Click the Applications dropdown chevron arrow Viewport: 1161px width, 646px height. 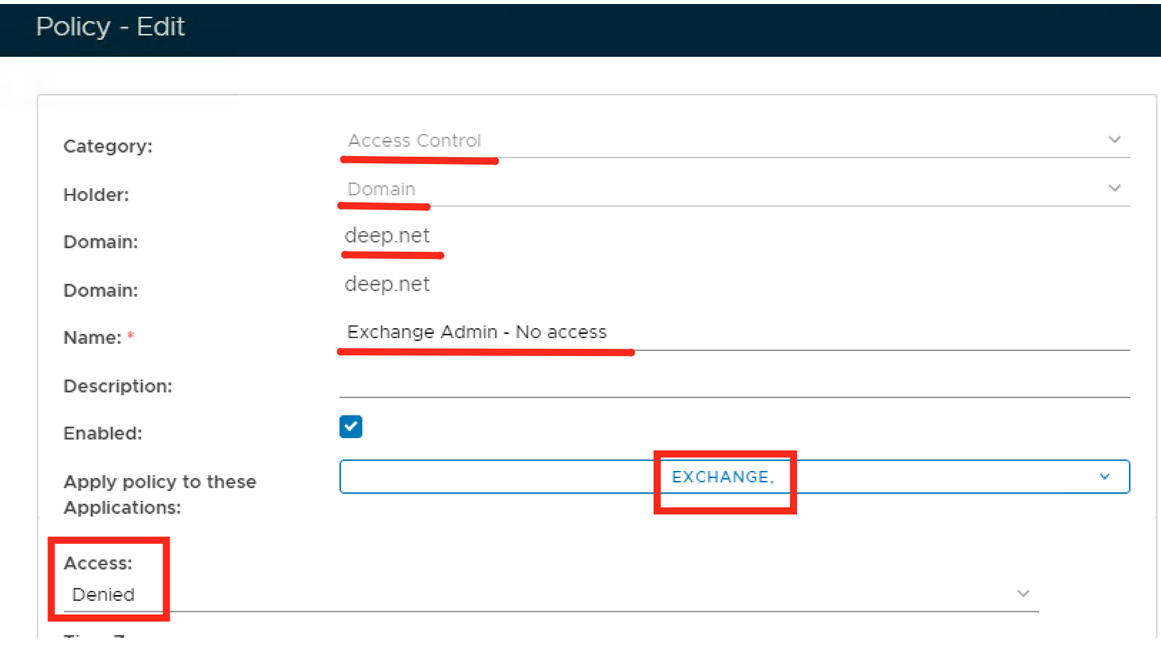[1104, 477]
